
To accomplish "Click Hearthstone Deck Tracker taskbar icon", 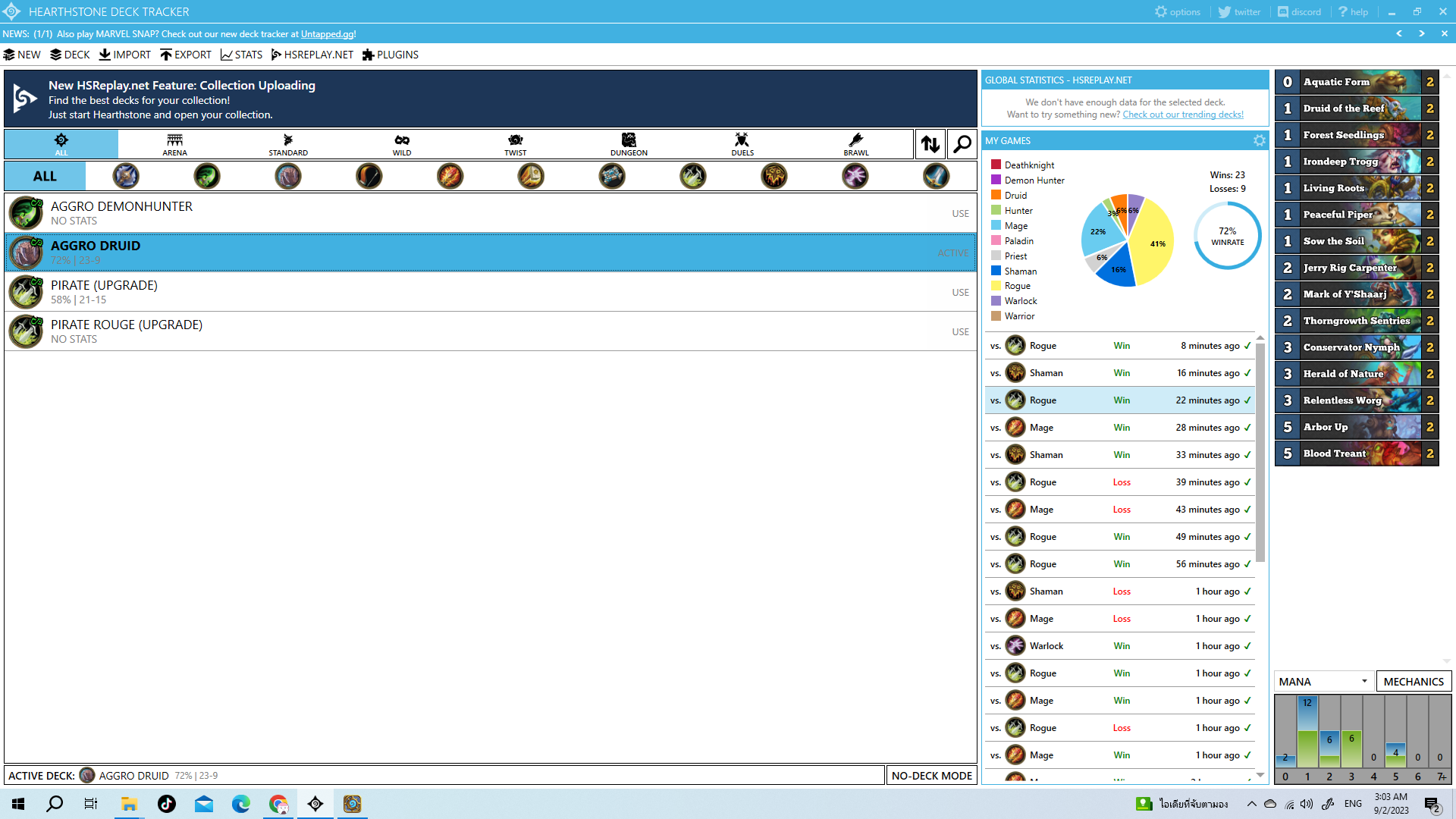I will click(315, 804).
